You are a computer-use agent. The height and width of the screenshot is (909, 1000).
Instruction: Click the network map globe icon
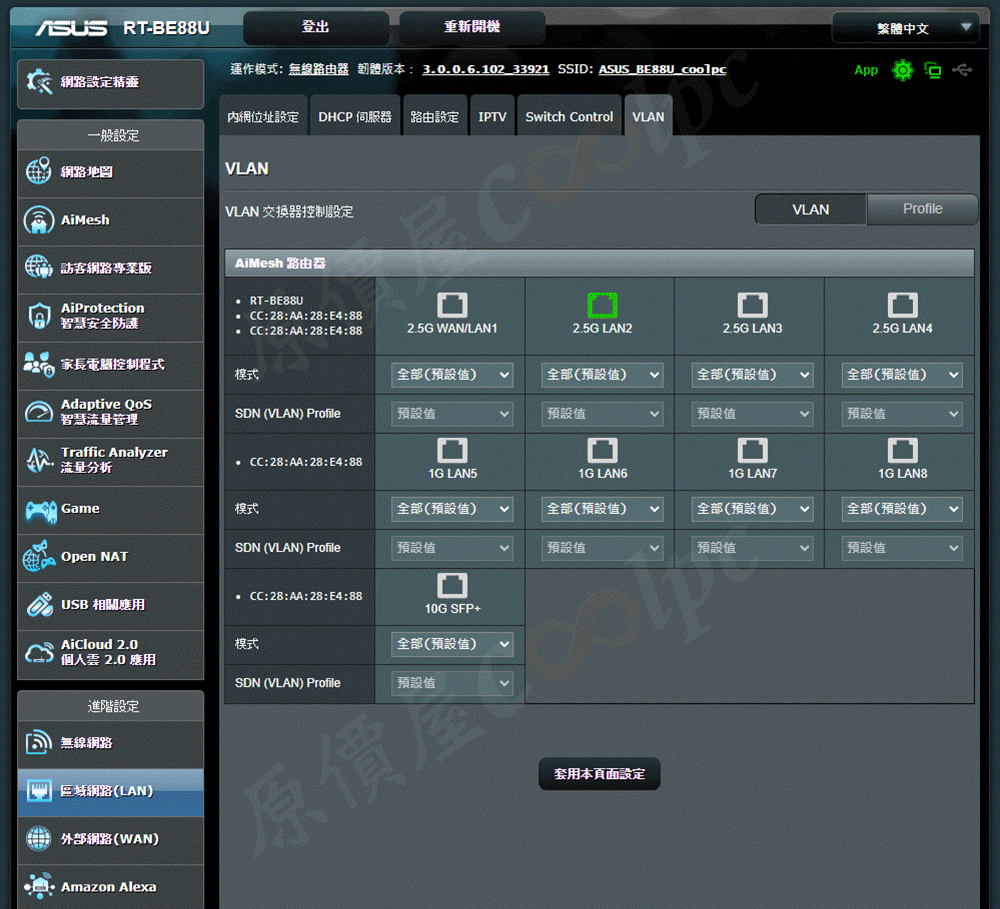pos(38,172)
